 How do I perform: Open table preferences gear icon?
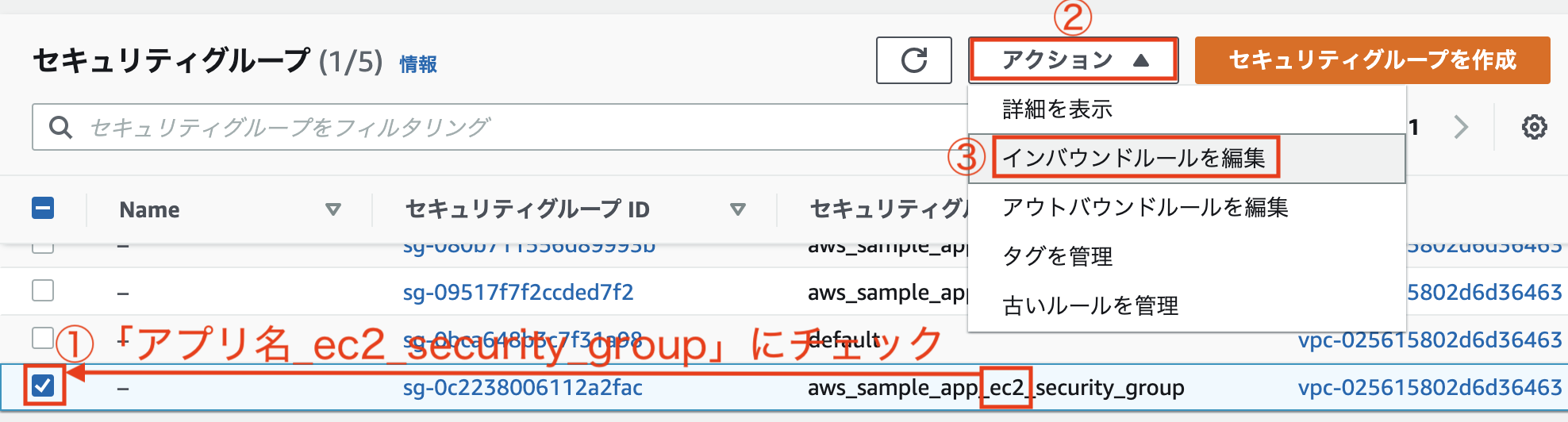pyautogui.click(x=1534, y=127)
